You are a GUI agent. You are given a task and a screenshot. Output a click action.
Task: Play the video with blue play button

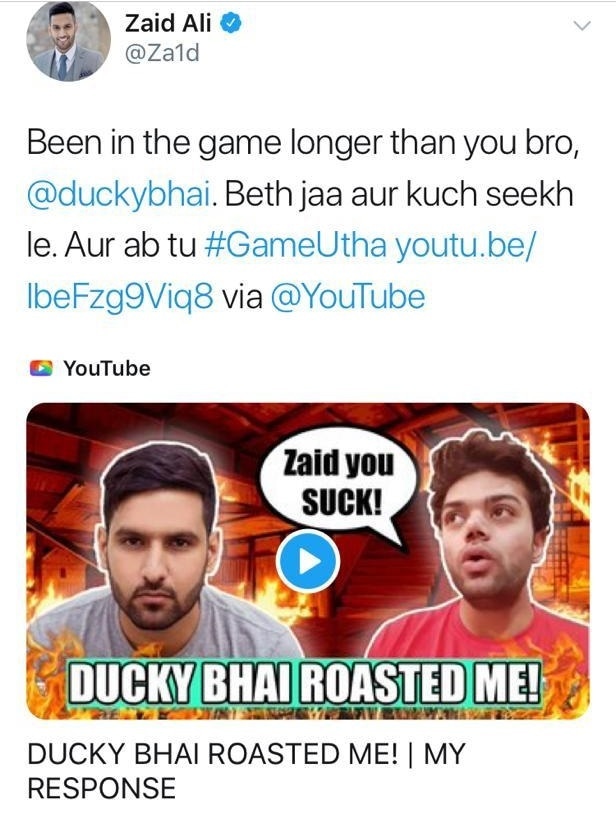tap(307, 561)
